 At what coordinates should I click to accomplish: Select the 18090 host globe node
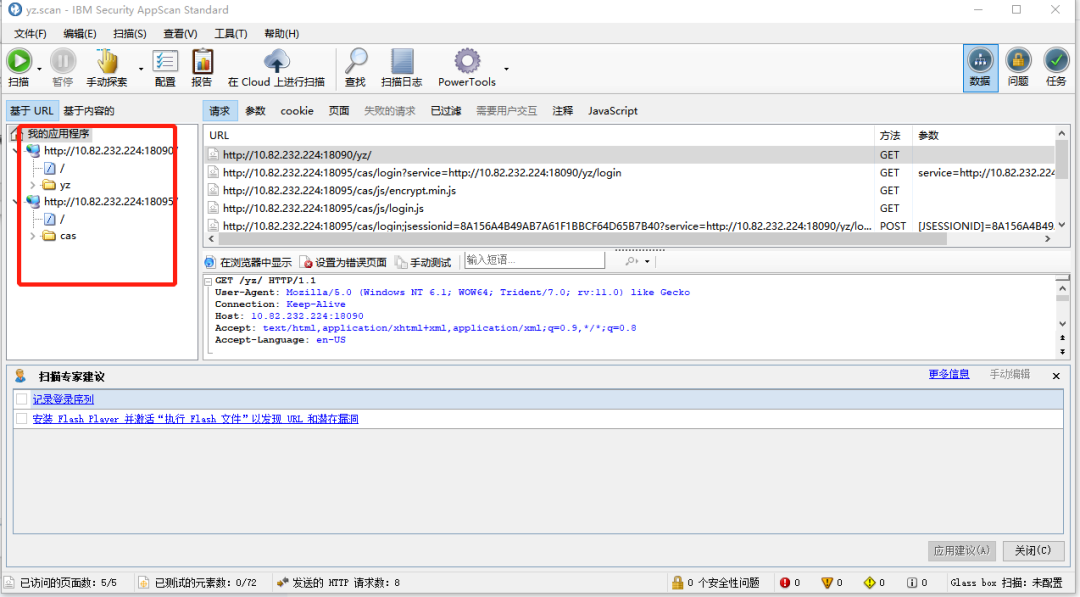(33, 150)
